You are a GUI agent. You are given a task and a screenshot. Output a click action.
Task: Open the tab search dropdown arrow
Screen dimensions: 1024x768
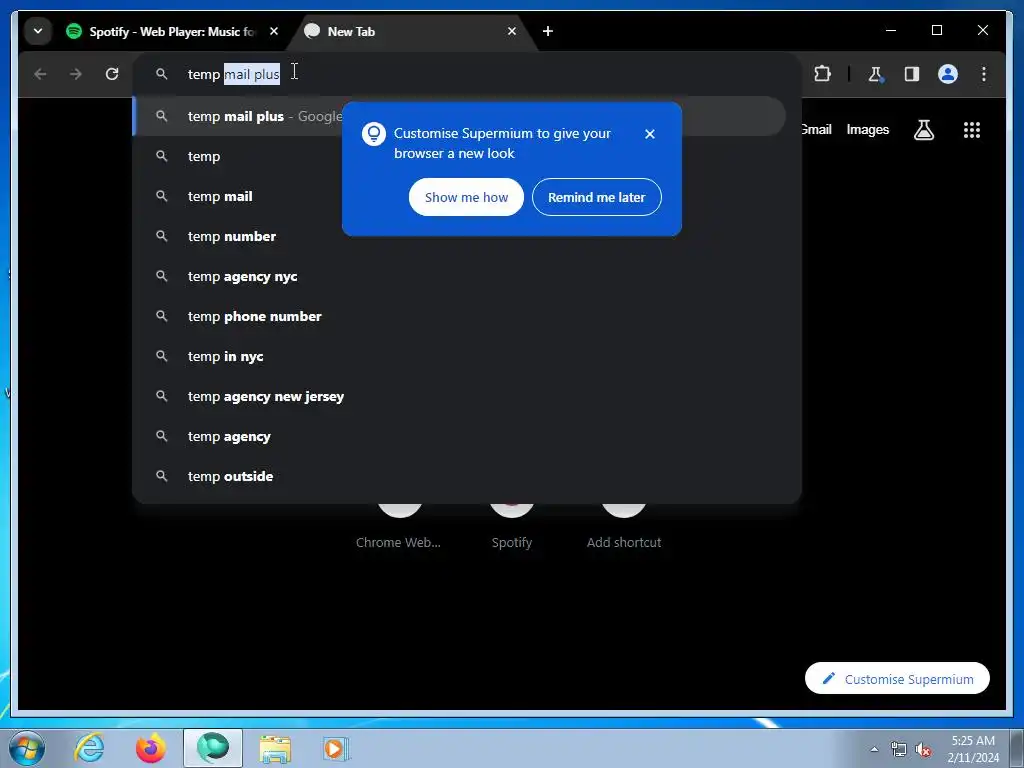38,31
